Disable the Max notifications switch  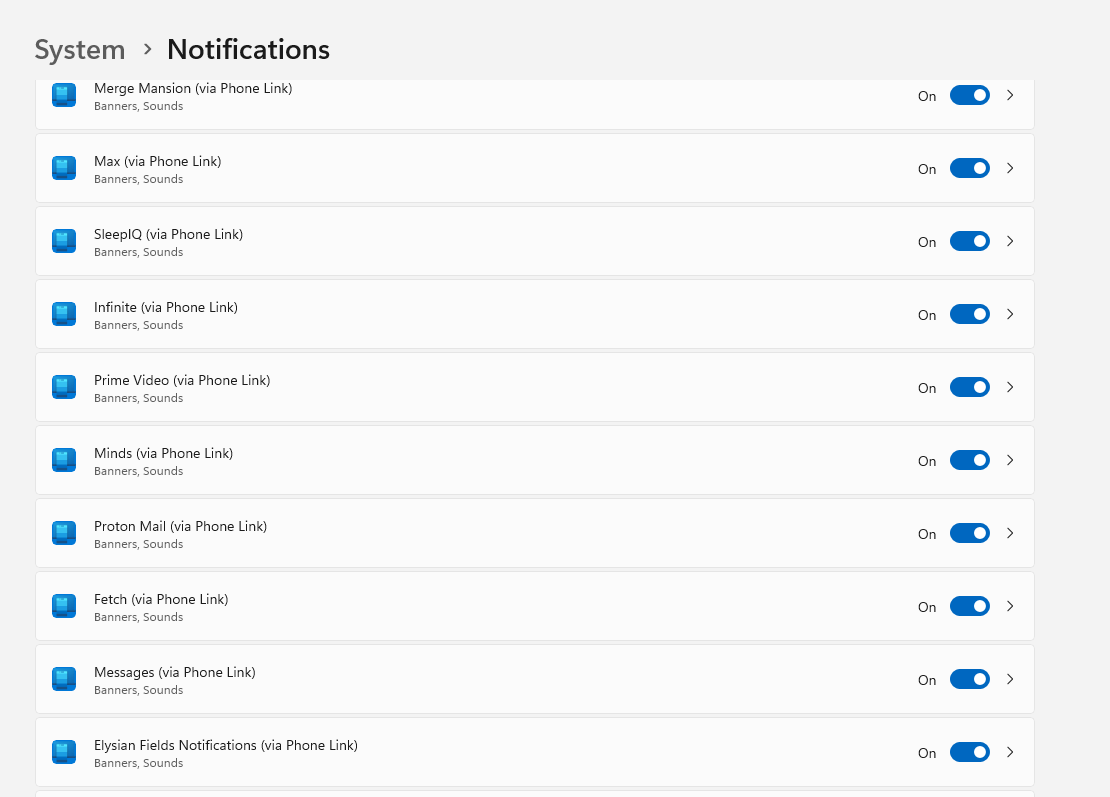(x=969, y=168)
